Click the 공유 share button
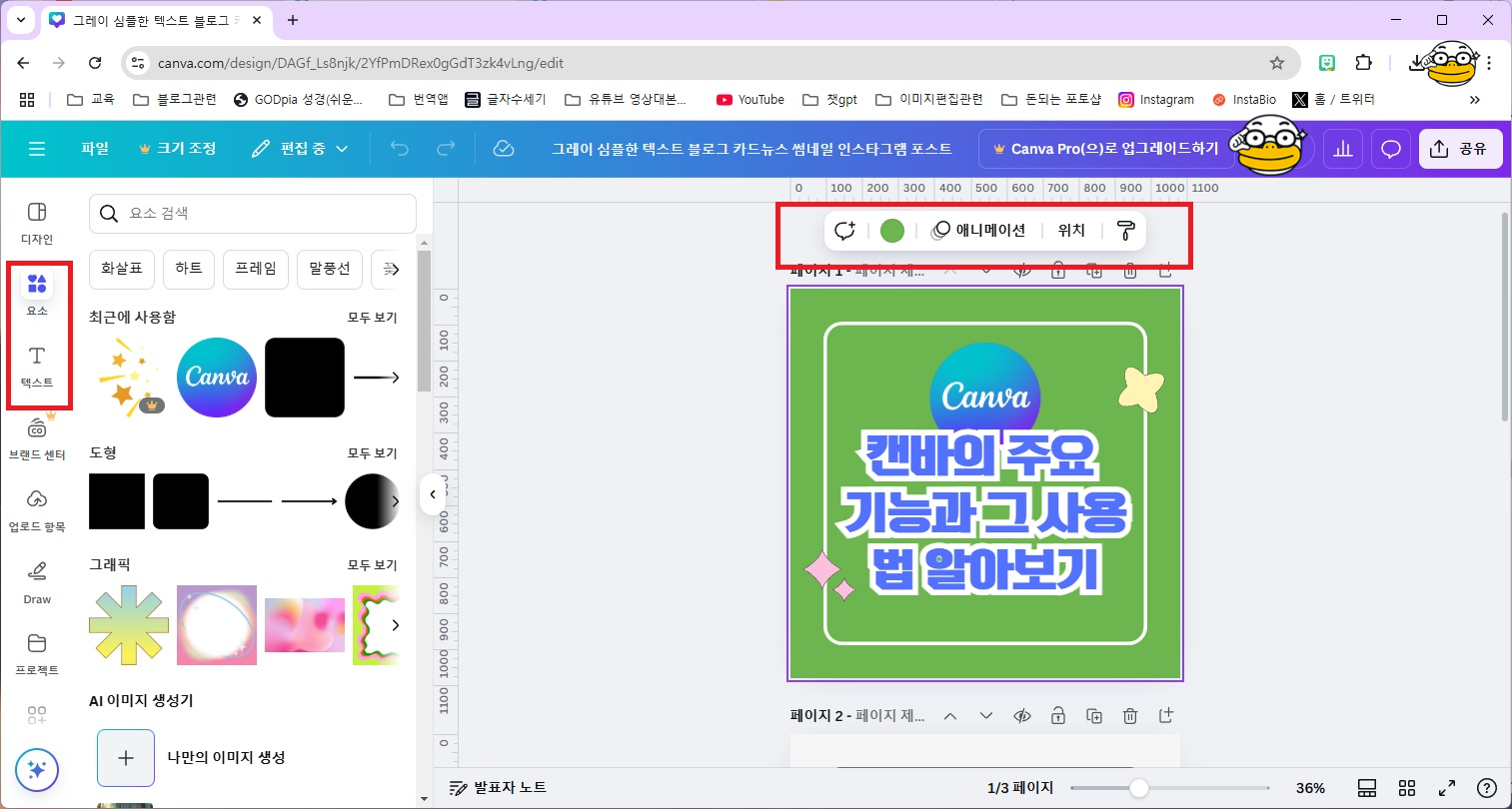 1460,149
